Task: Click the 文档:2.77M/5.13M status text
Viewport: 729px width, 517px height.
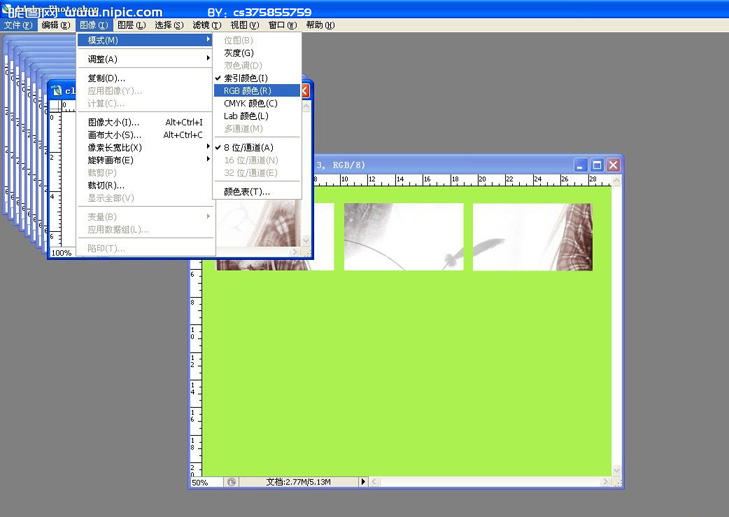Action: 298,482
